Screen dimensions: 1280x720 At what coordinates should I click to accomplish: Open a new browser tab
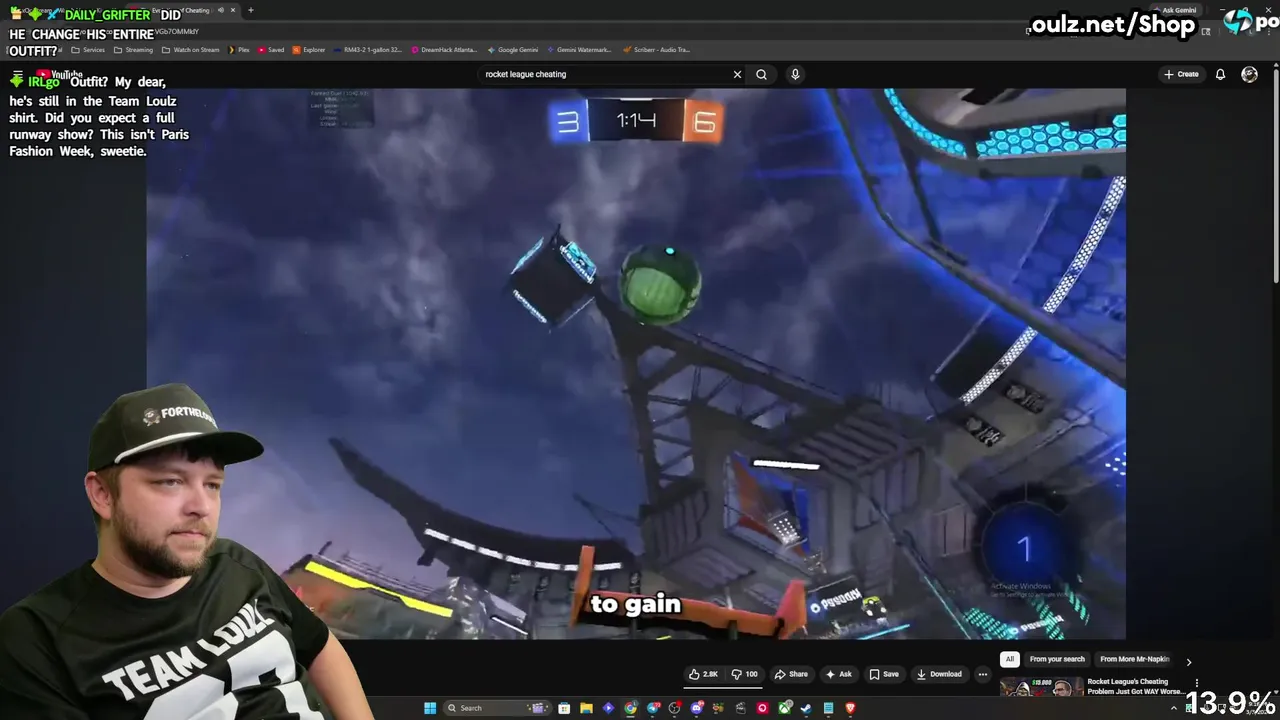coord(250,10)
